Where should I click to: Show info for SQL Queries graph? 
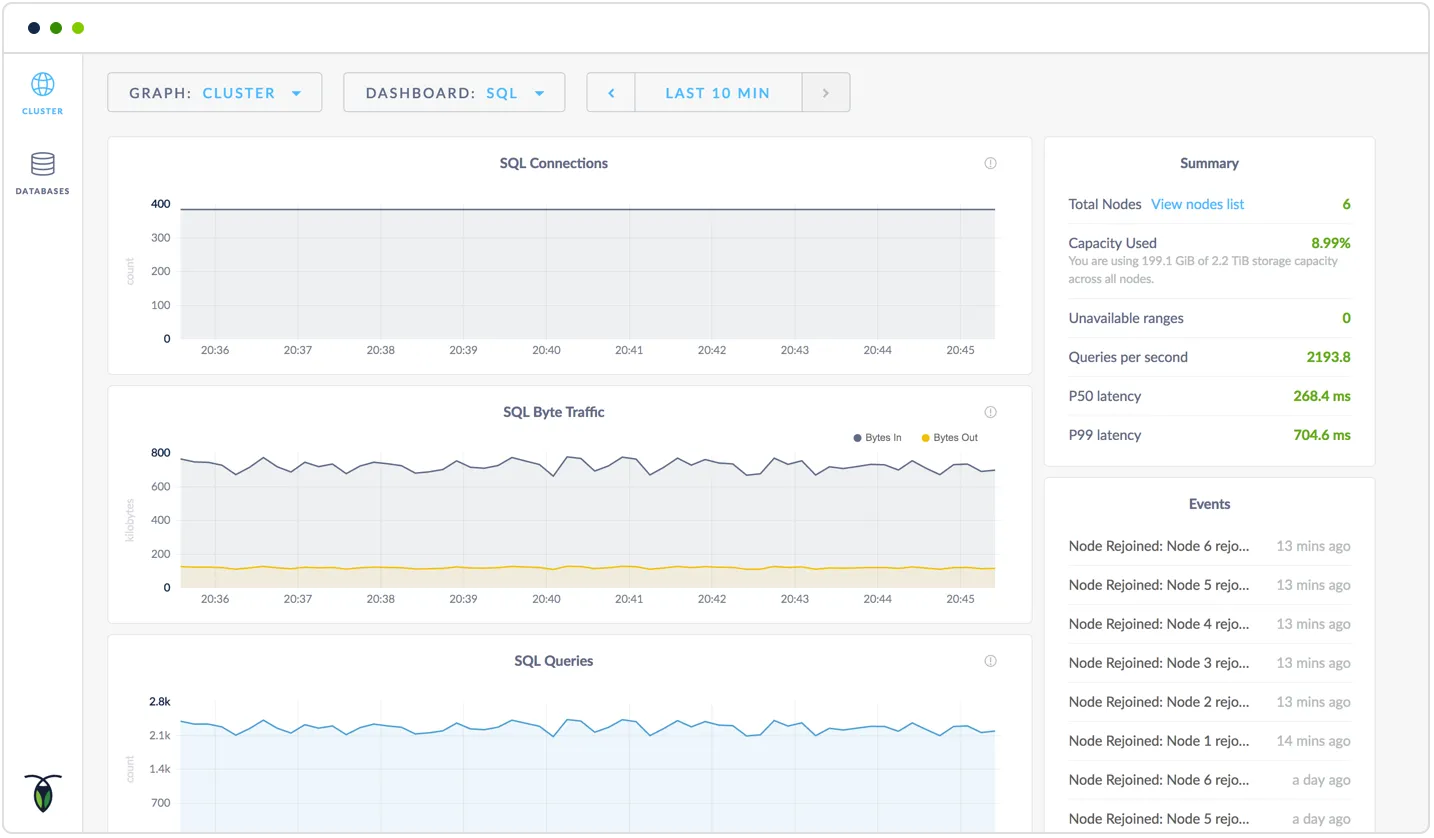tap(990, 661)
